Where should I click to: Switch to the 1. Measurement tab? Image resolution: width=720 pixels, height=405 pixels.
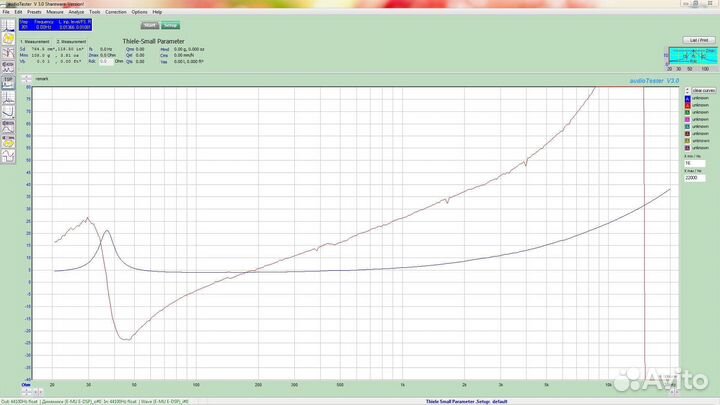(x=36, y=41)
